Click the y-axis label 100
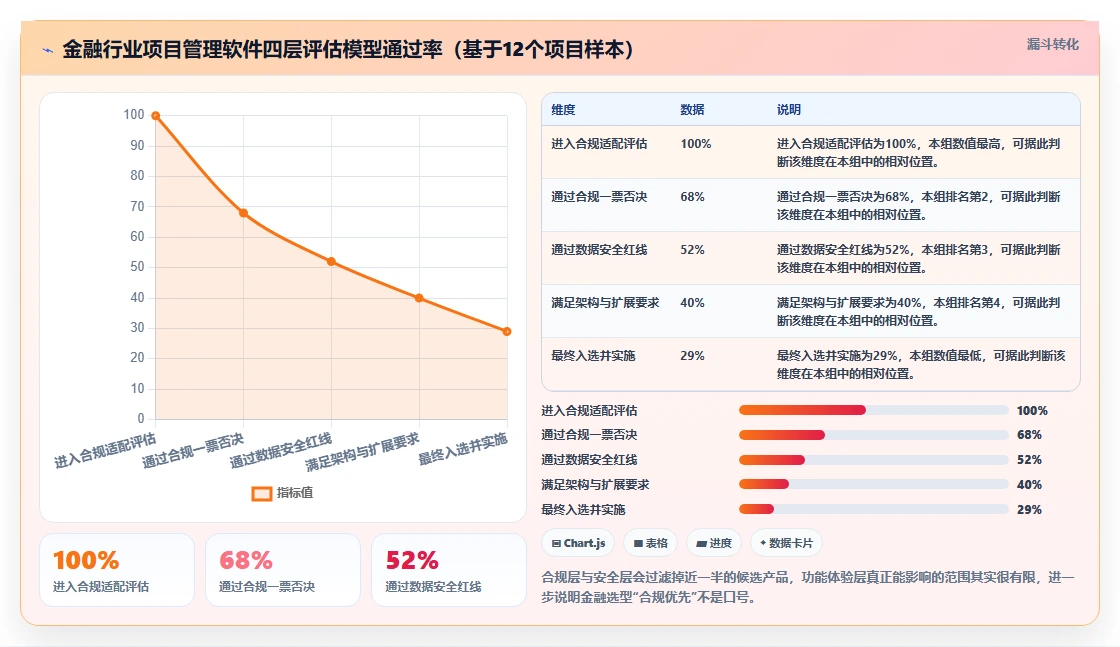Viewport: 1120px width, 647px height. click(x=134, y=115)
